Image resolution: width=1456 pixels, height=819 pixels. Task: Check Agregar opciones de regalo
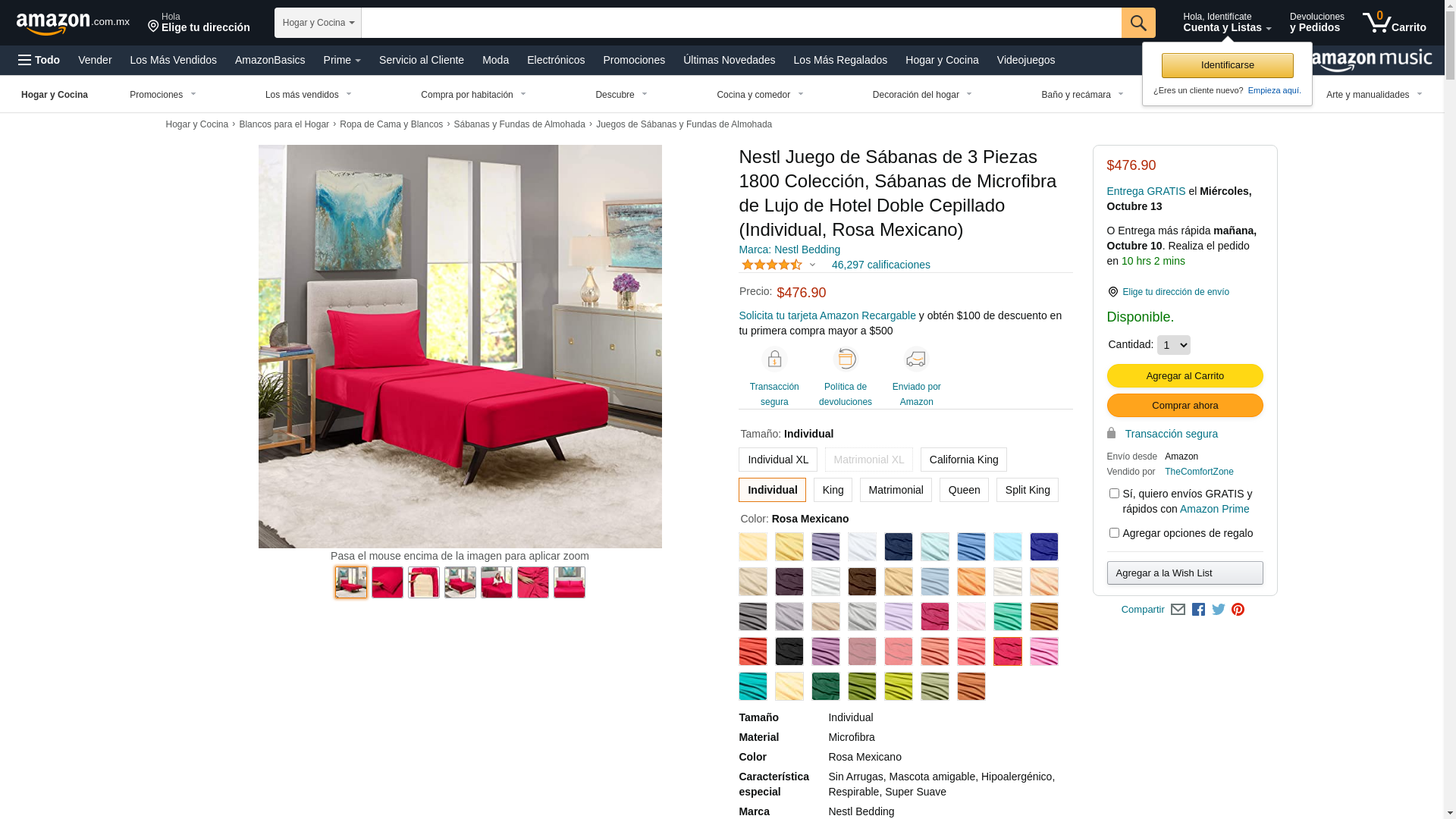point(1114,533)
